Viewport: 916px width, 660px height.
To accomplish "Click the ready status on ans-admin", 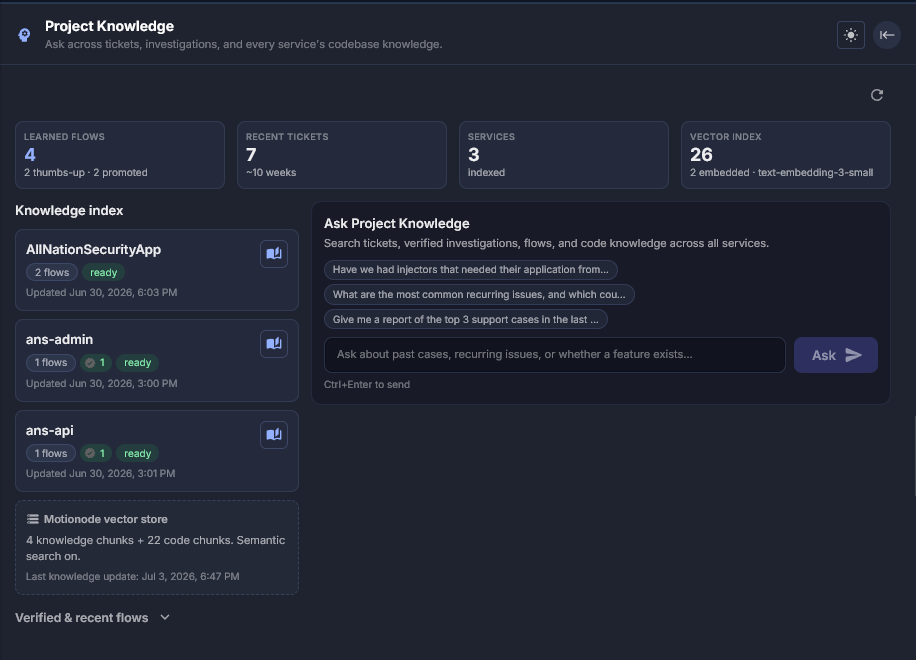I will coord(137,363).
